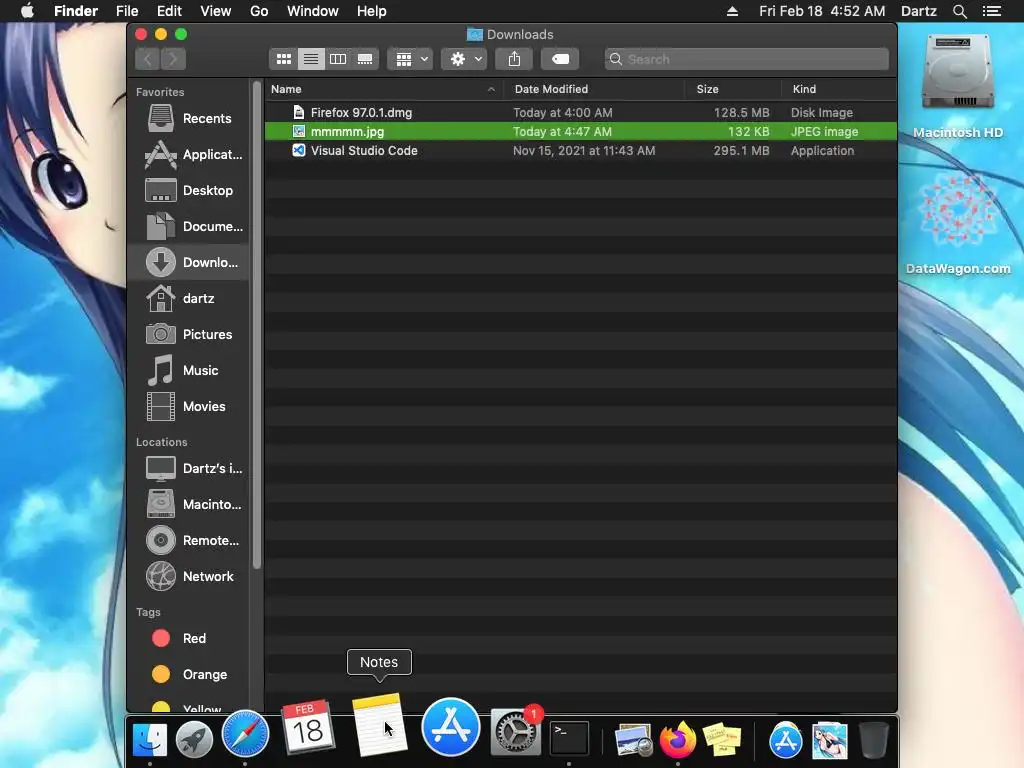Open Calendar from the Dock
1024x768 pixels.
308,726
